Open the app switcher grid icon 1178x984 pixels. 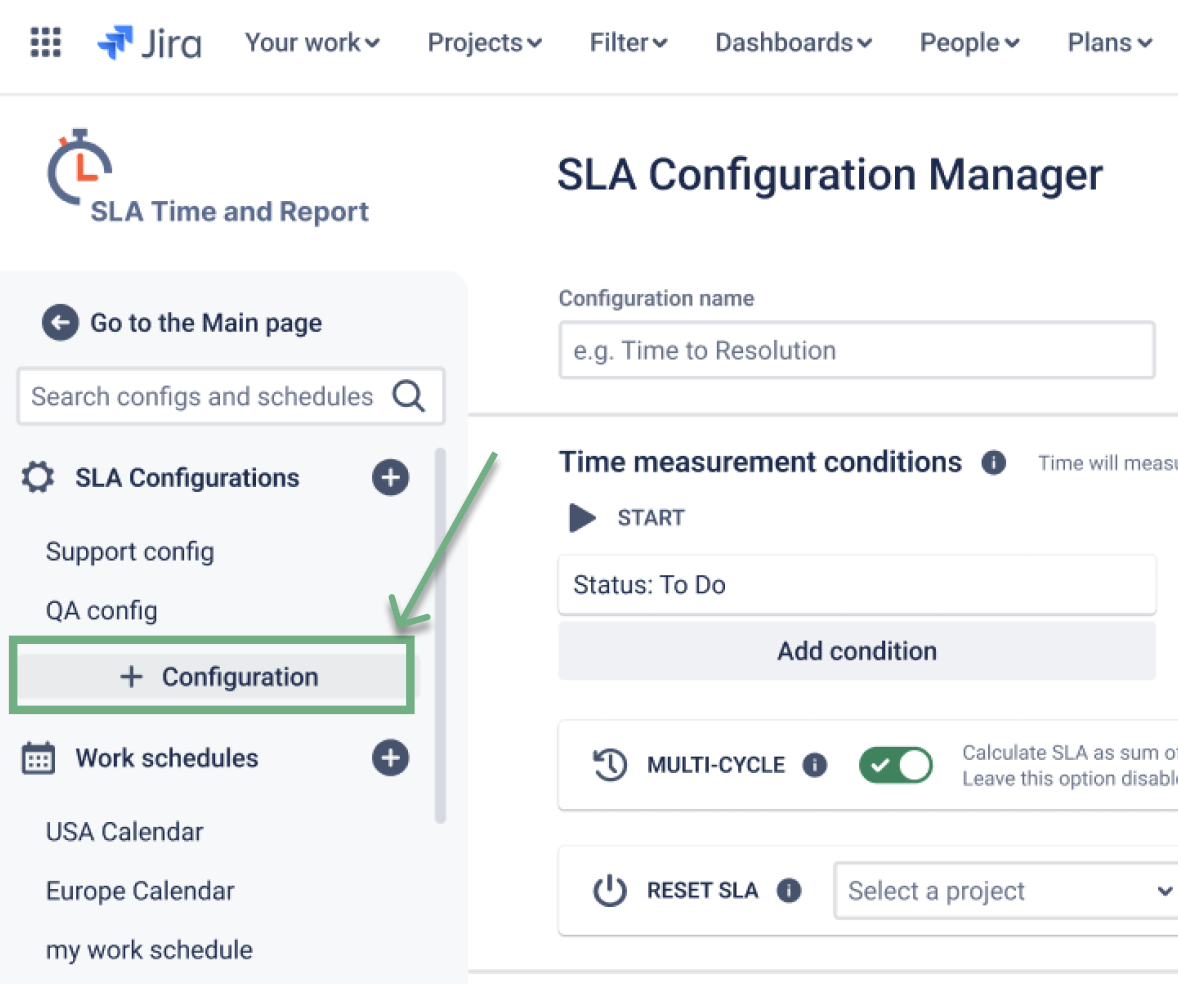(46, 42)
